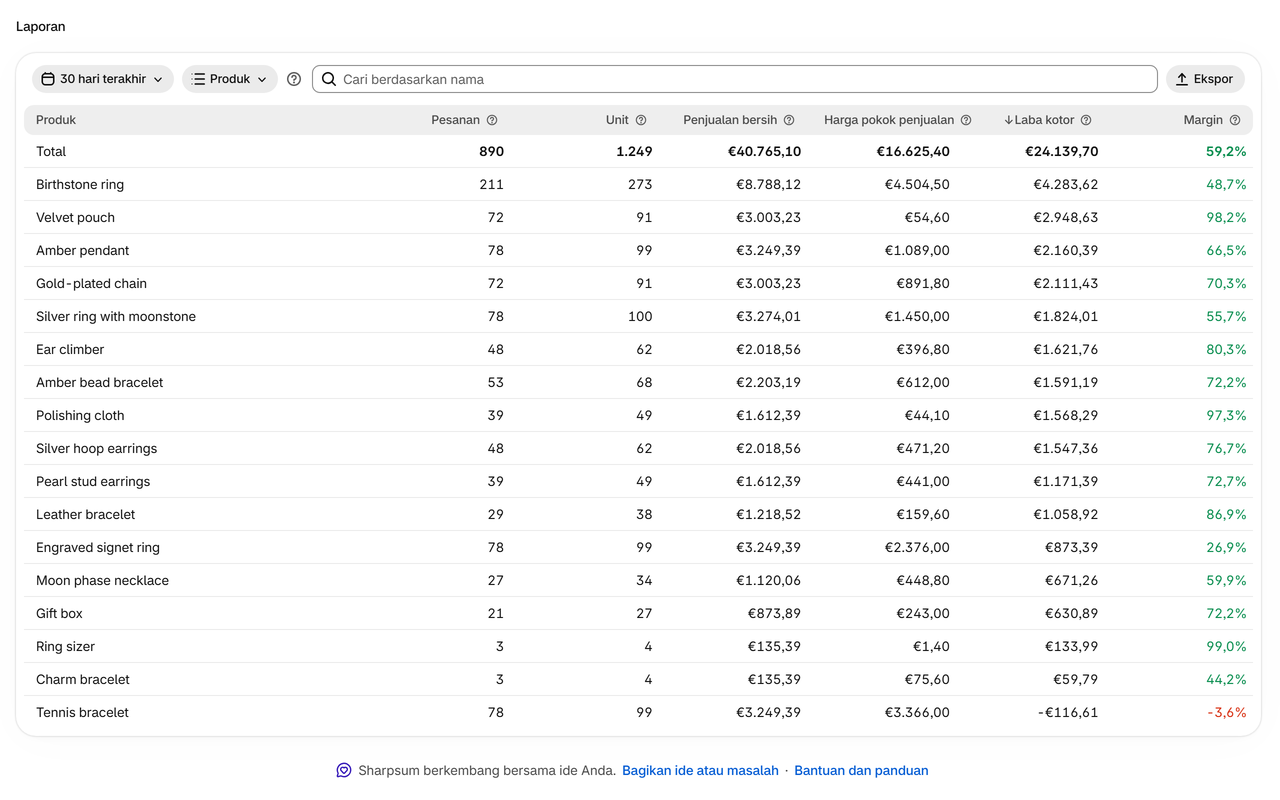Image resolution: width=1280 pixels, height=800 pixels.
Task: Select the Amber pendant product name
Action: tap(83, 250)
